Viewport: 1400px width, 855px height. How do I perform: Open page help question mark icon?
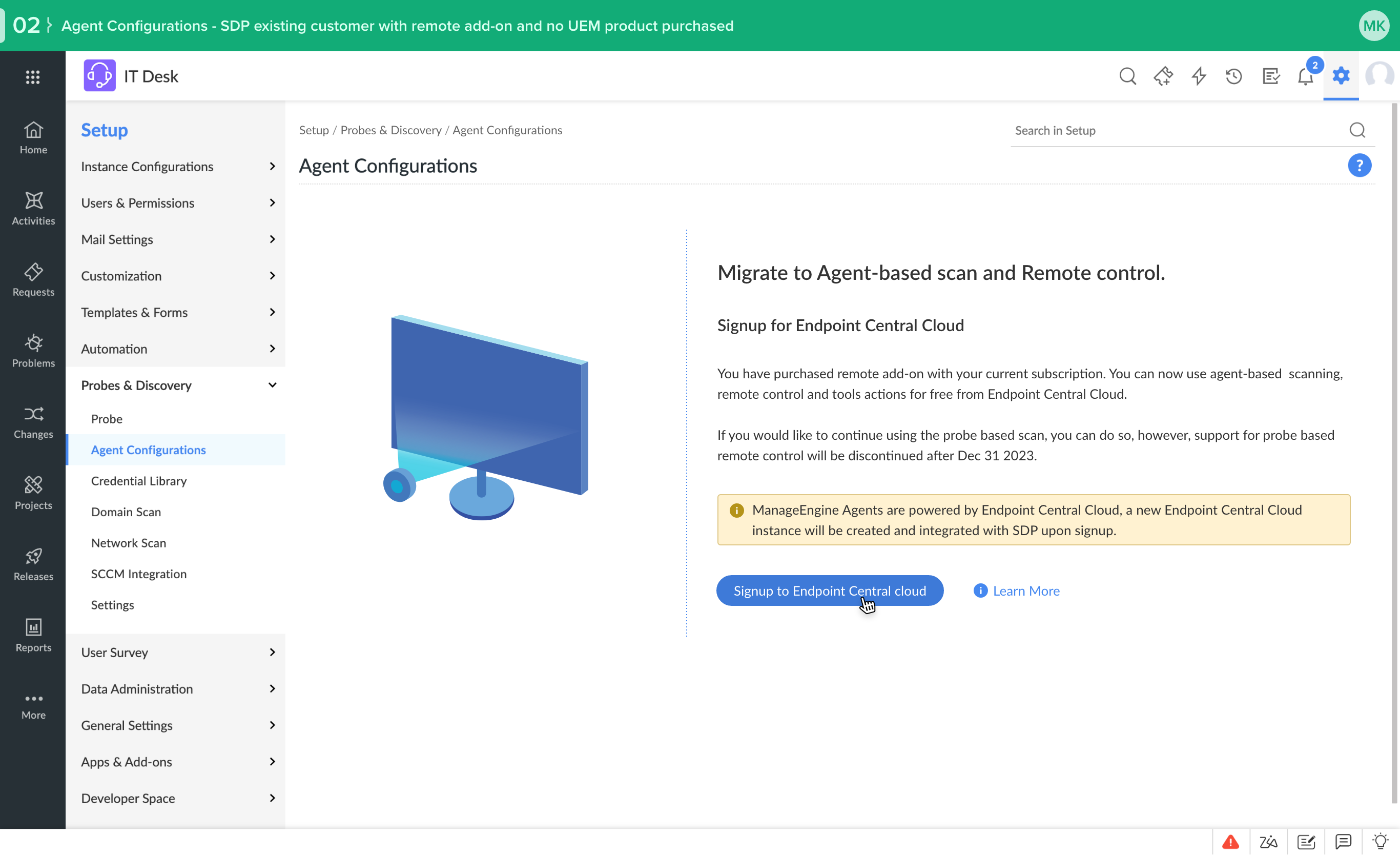[x=1360, y=166]
